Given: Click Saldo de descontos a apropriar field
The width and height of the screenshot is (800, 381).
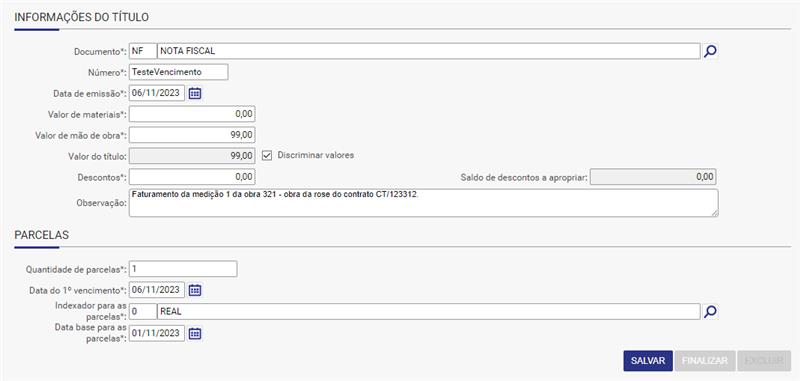Looking at the screenshot, I should (x=654, y=177).
